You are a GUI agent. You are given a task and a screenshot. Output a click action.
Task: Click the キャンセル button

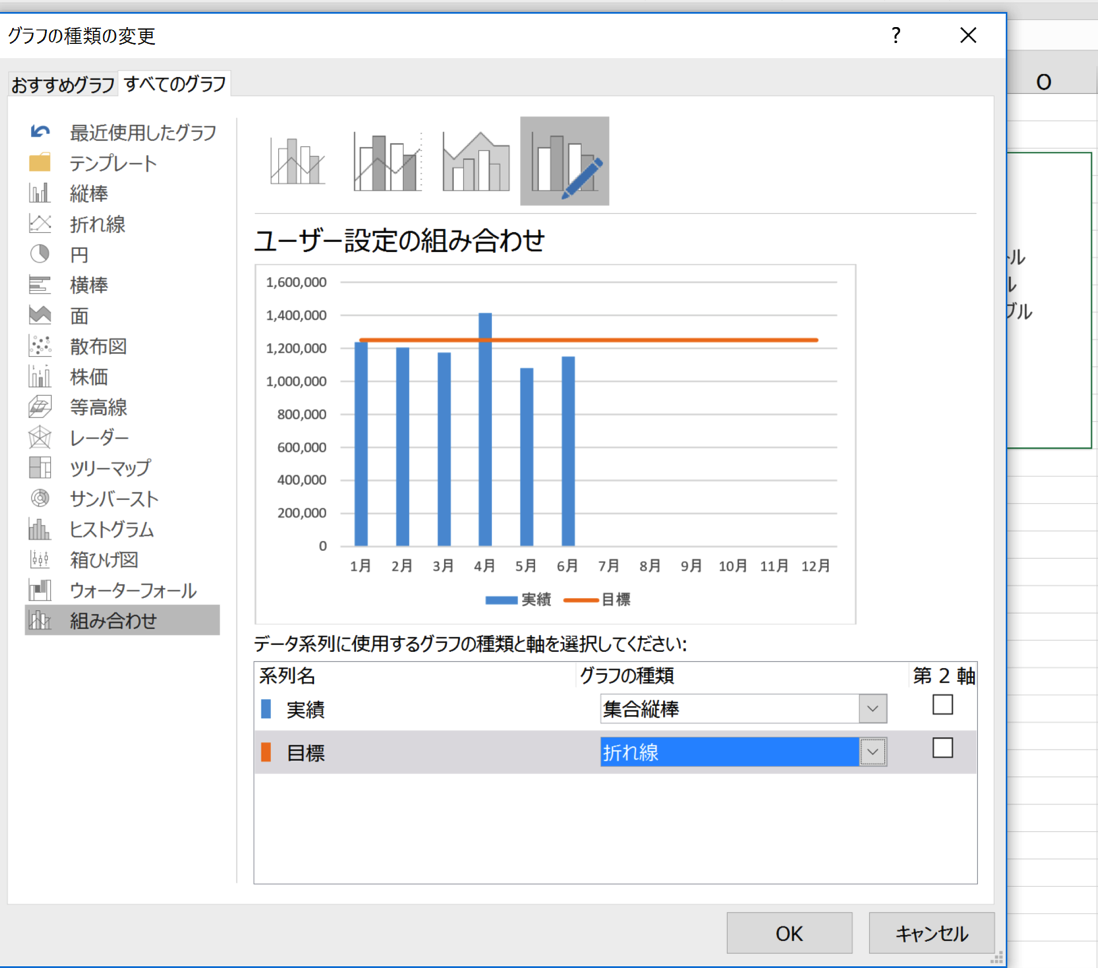point(931,933)
